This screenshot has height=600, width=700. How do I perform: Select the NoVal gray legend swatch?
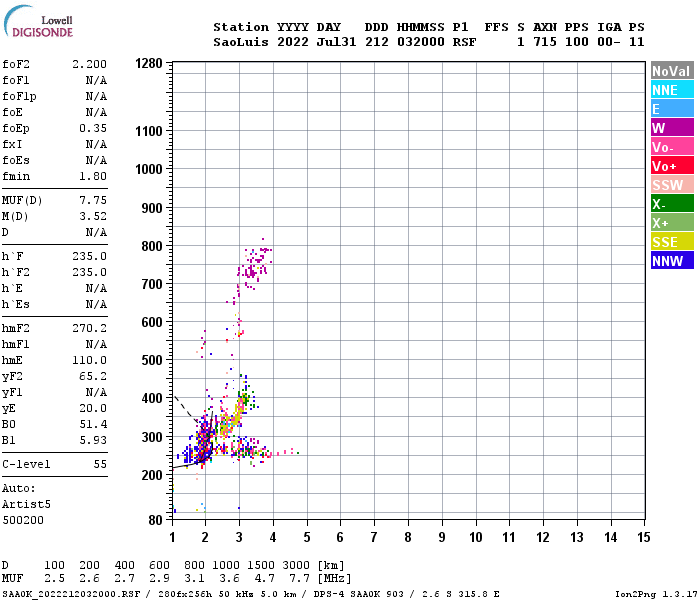[x=672, y=71]
